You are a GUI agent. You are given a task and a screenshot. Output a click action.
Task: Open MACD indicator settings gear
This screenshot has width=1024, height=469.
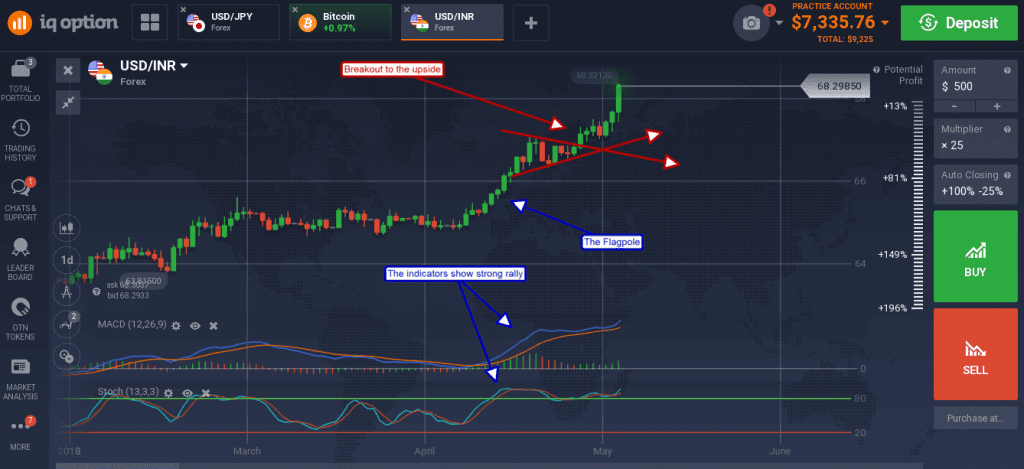pyautogui.click(x=176, y=325)
